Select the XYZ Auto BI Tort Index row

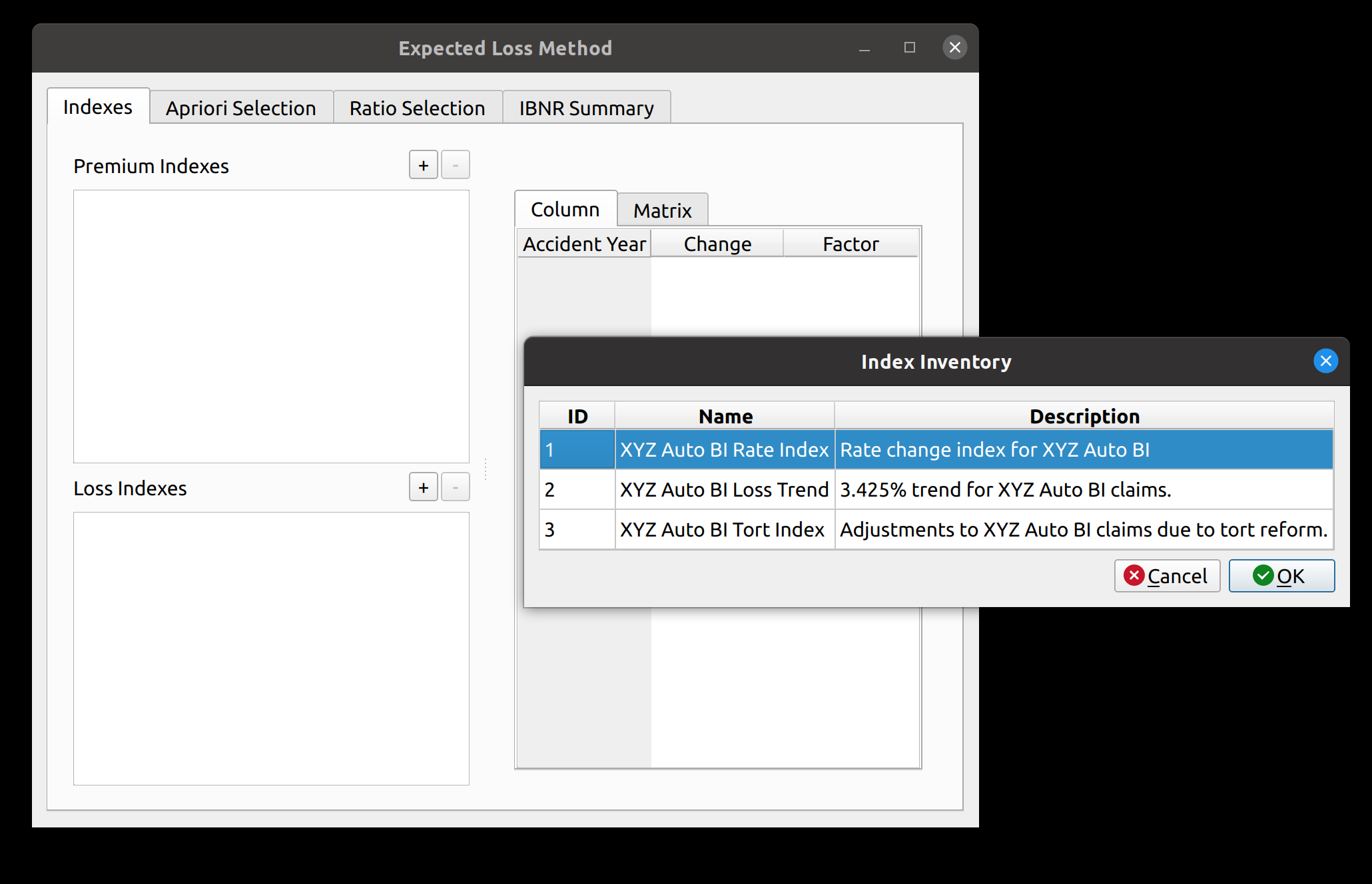pos(724,530)
